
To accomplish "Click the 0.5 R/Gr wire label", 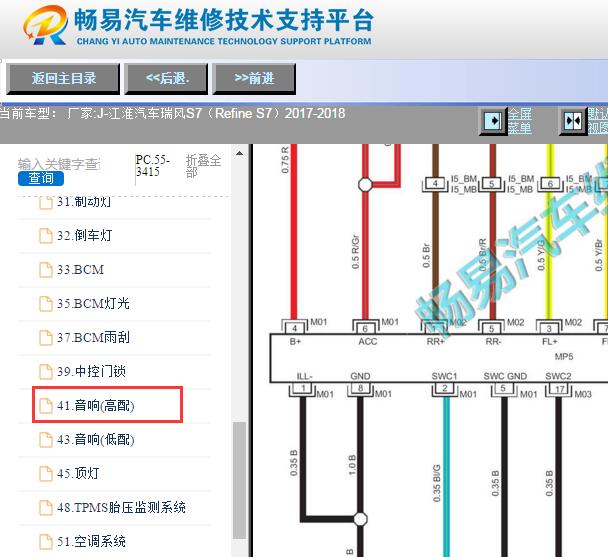I will tap(356, 252).
